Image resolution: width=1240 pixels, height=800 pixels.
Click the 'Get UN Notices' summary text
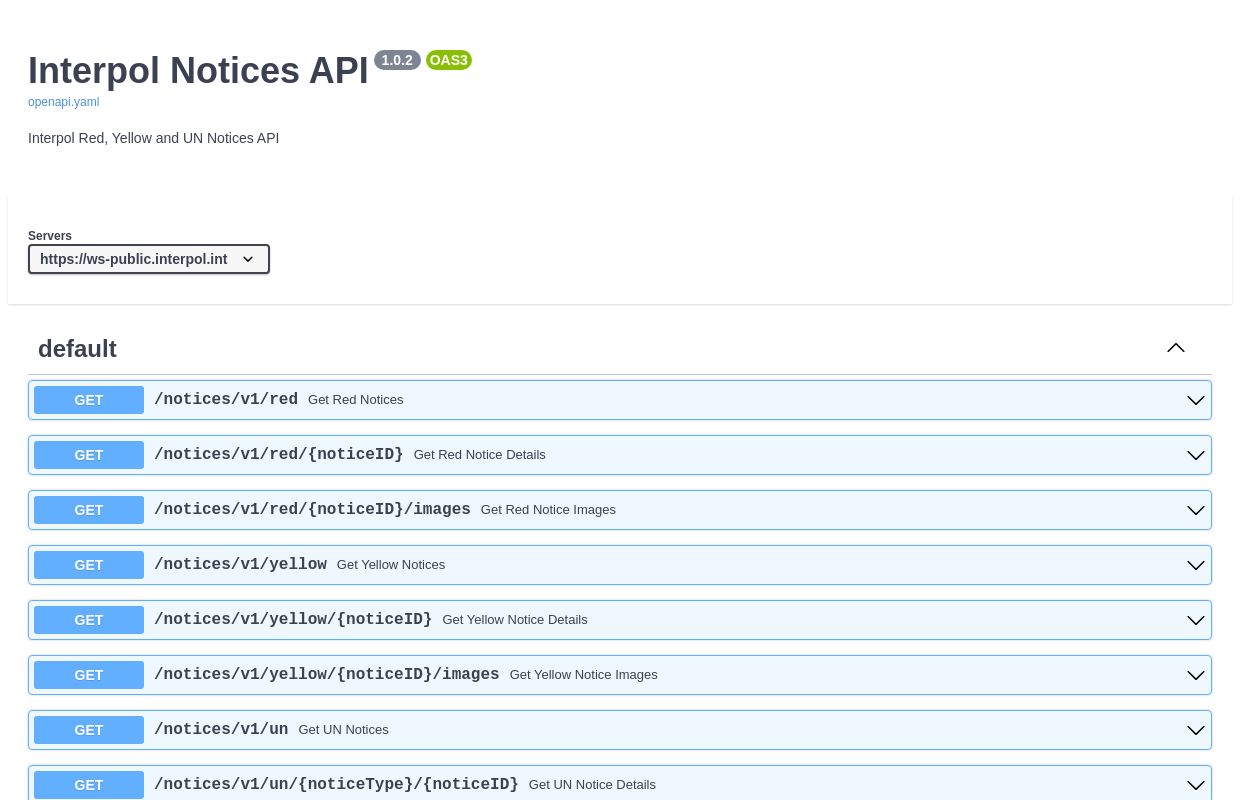pos(343,730)
